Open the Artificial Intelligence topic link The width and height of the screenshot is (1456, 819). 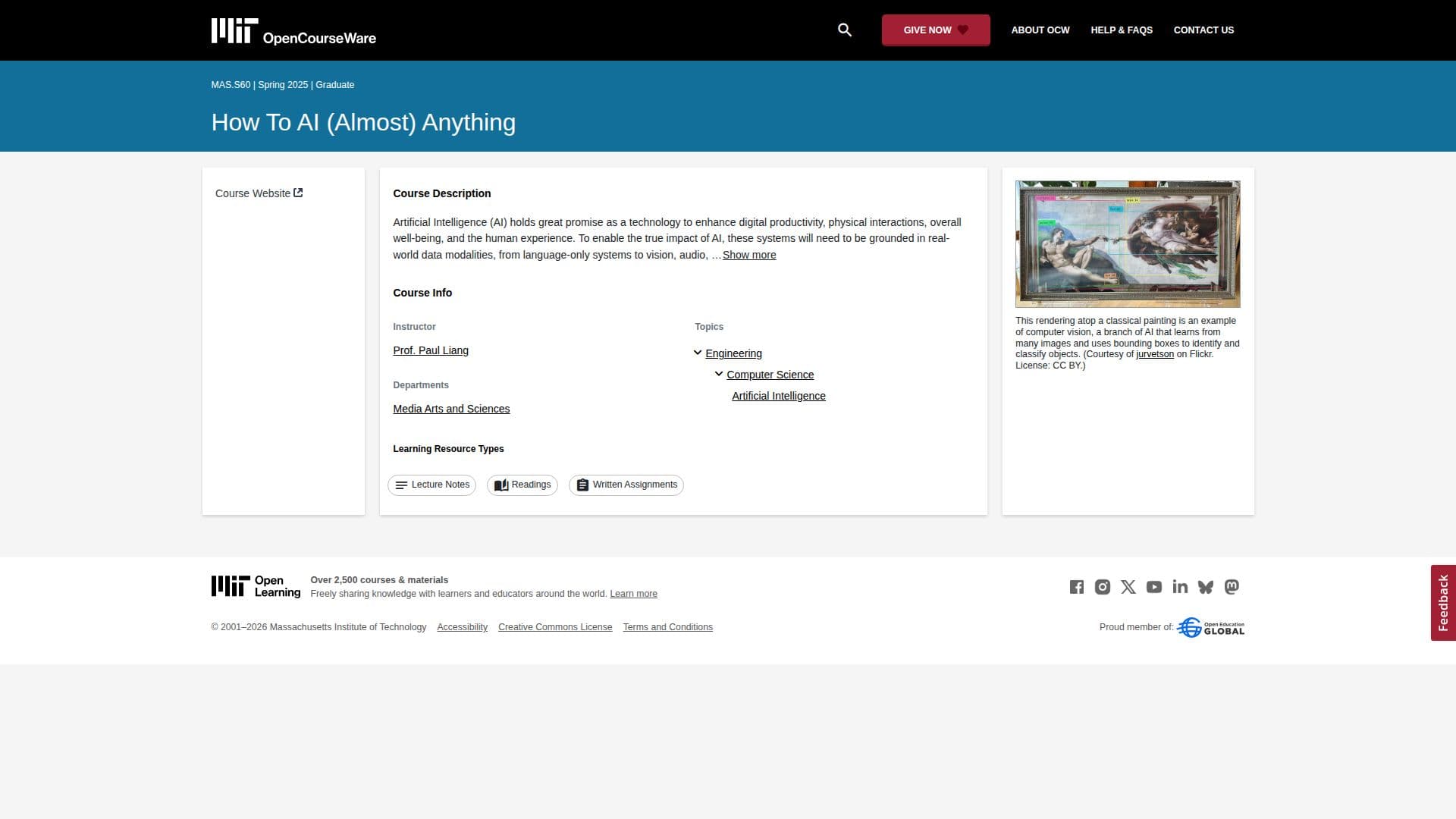pyautogui.click(x=778, y=396)
